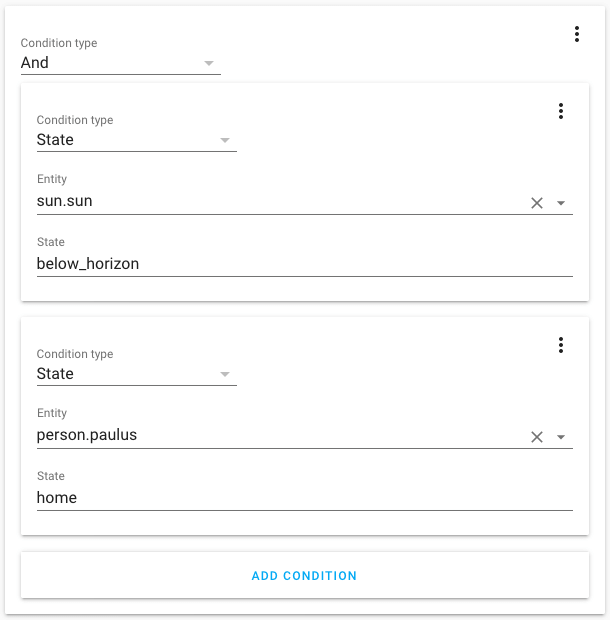Open the person.paulus condition three-dot menu
The height and width of the screenshot is (620, 610).
tap(561, 345)
